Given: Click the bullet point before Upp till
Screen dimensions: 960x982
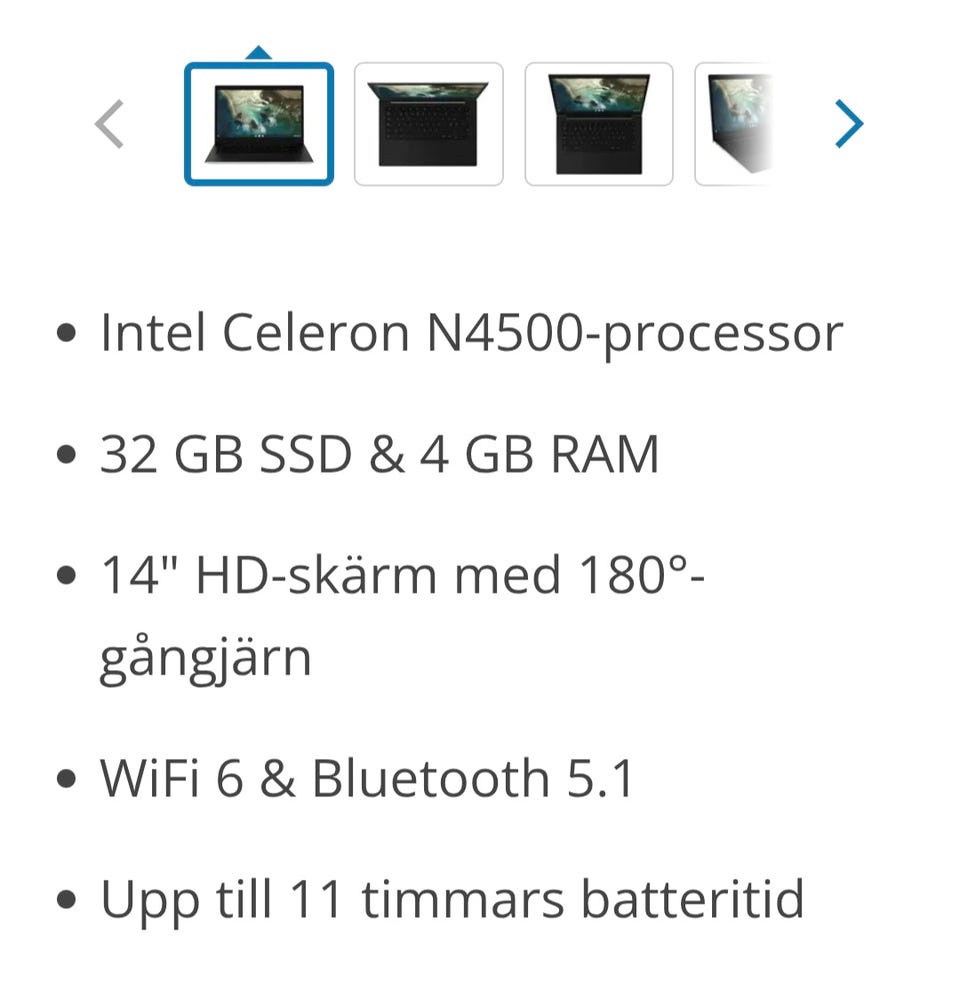Looking at the screenshot, I should click(x=67, y=901).
